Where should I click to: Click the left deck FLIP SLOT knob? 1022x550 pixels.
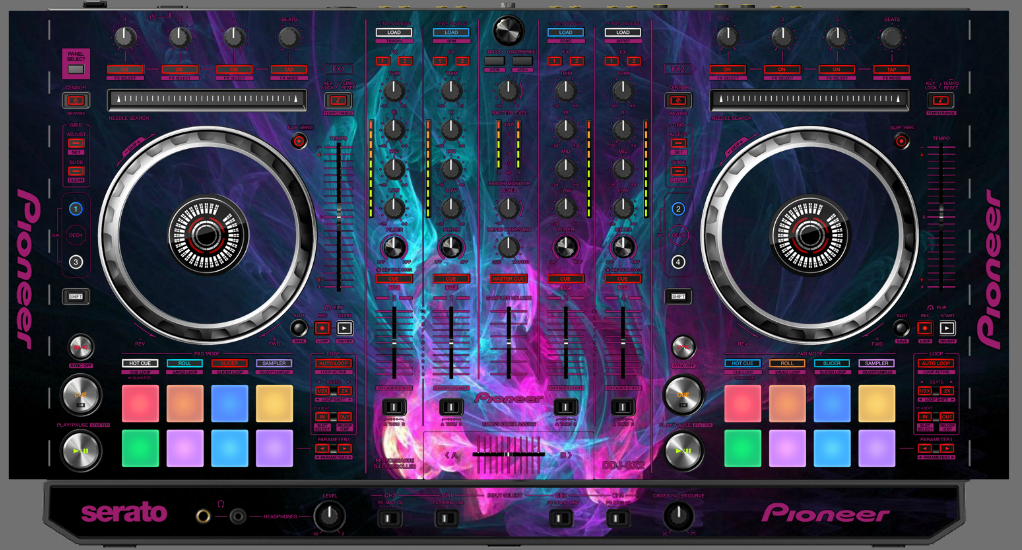point(299,327)
